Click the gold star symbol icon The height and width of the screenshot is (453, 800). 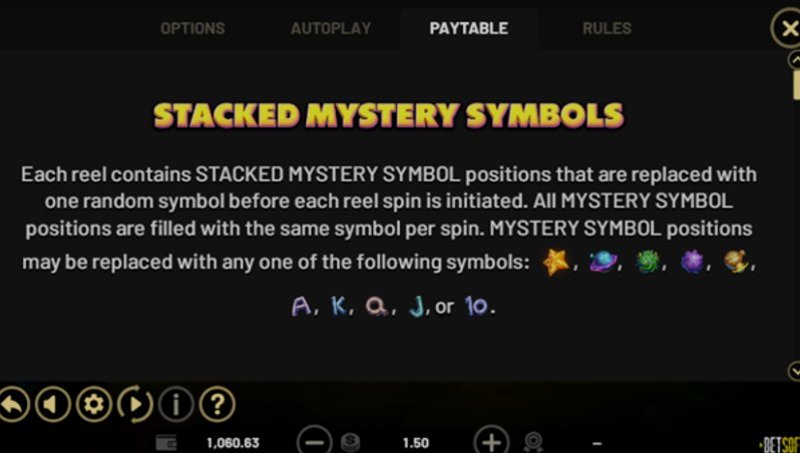556,262
